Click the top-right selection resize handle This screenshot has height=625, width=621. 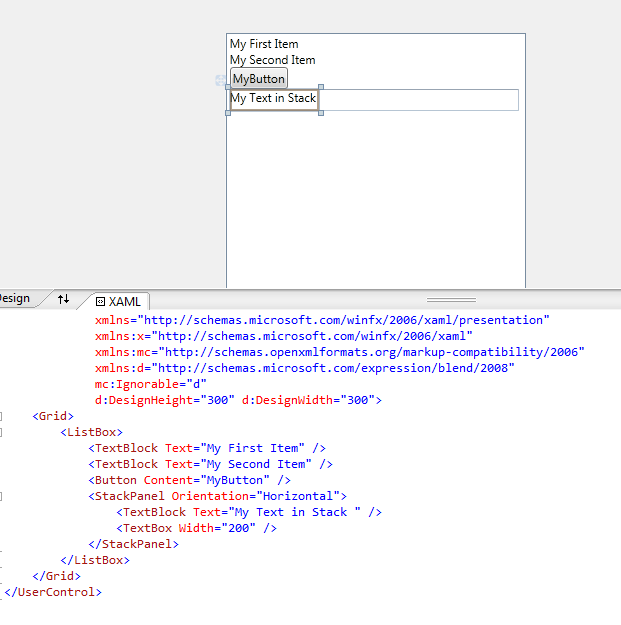pos(321,87)
